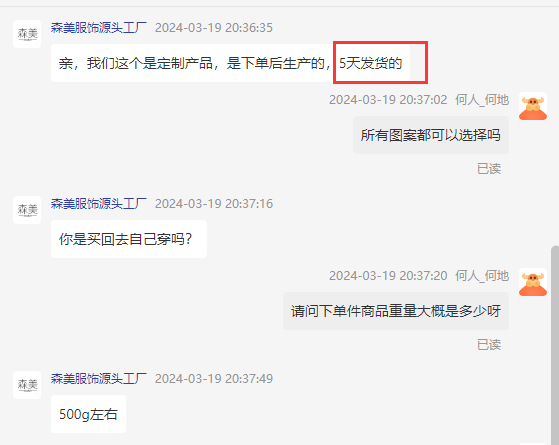The width and height of the screenshot is (559, 445).
Task: Click the first 森美 seller avatar
Action: (27, 34)
